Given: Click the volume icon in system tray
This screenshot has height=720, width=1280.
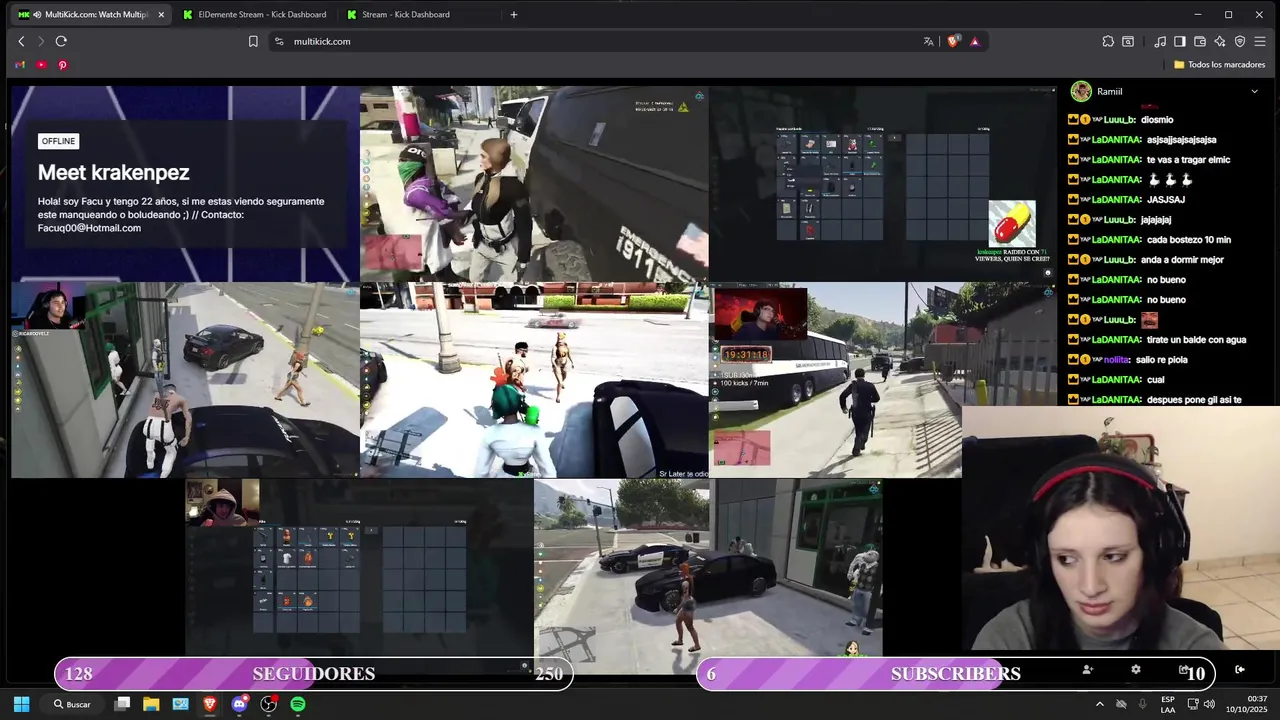Looking at the screenshot, I should [x=1209, y=704].
